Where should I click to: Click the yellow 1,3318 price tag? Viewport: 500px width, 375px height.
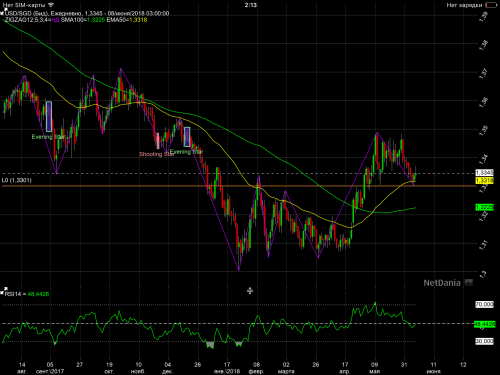point(484,181)
